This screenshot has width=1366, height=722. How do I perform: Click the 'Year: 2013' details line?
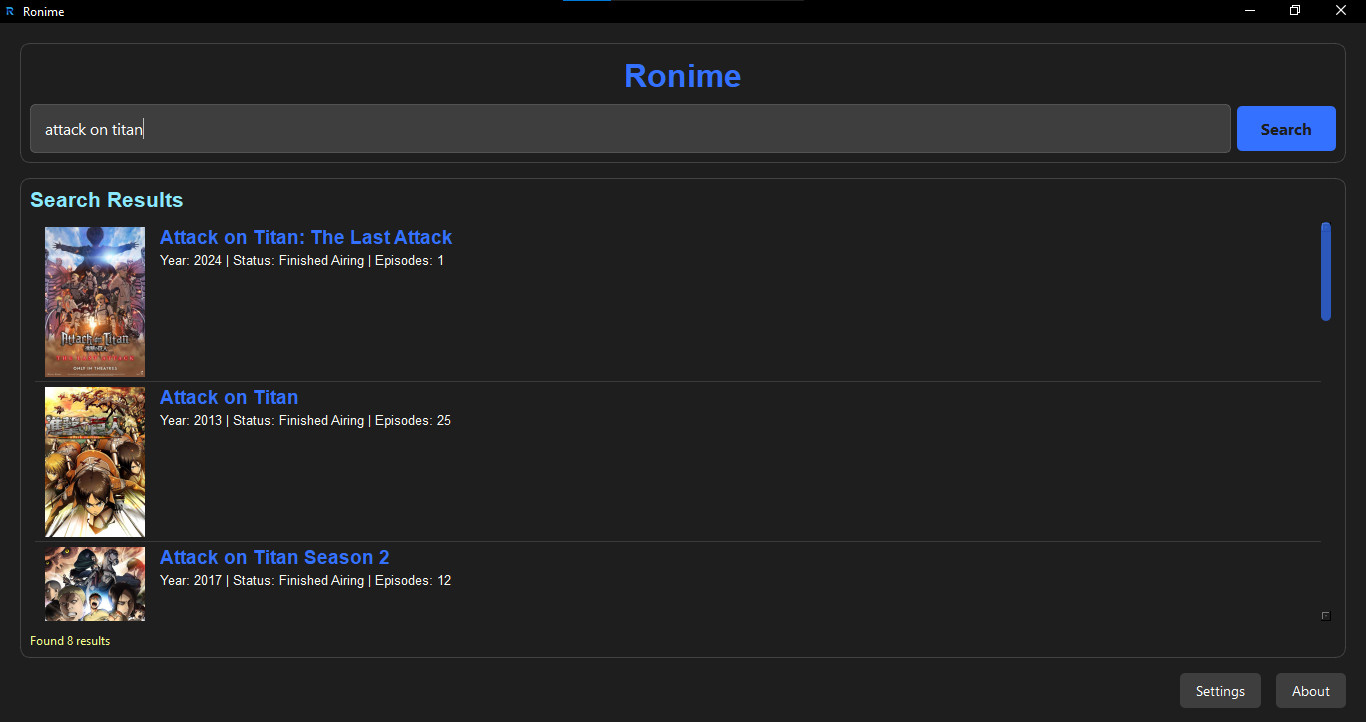305,421
